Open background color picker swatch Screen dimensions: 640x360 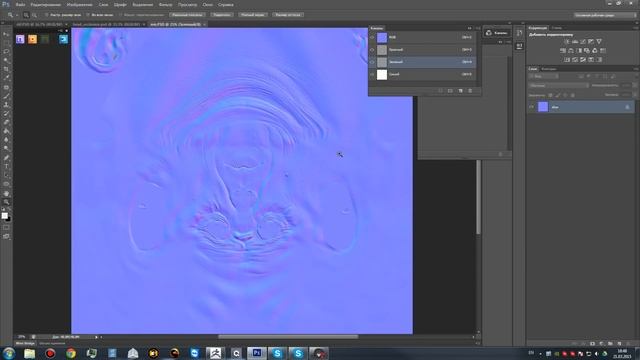pos(8,219)
